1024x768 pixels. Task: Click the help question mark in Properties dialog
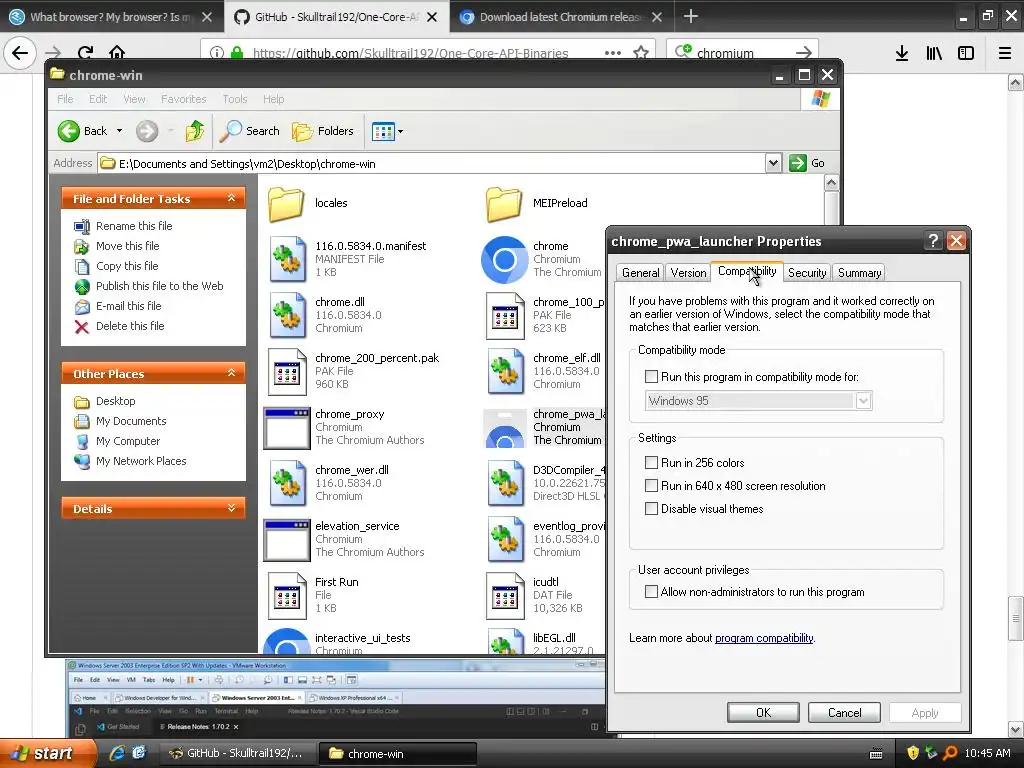[933, 241]
